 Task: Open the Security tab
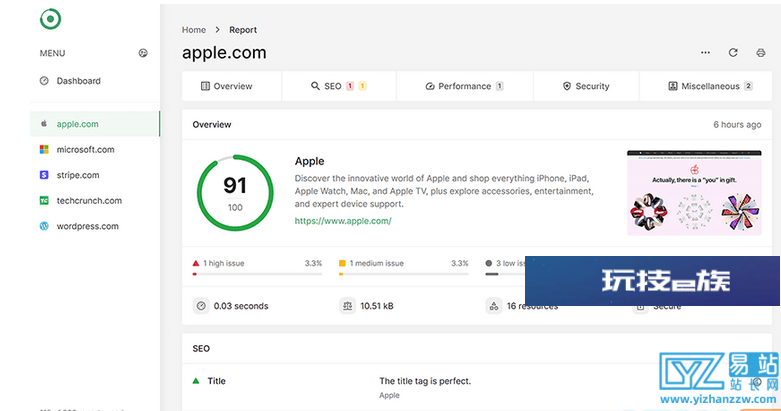point(586,86)
